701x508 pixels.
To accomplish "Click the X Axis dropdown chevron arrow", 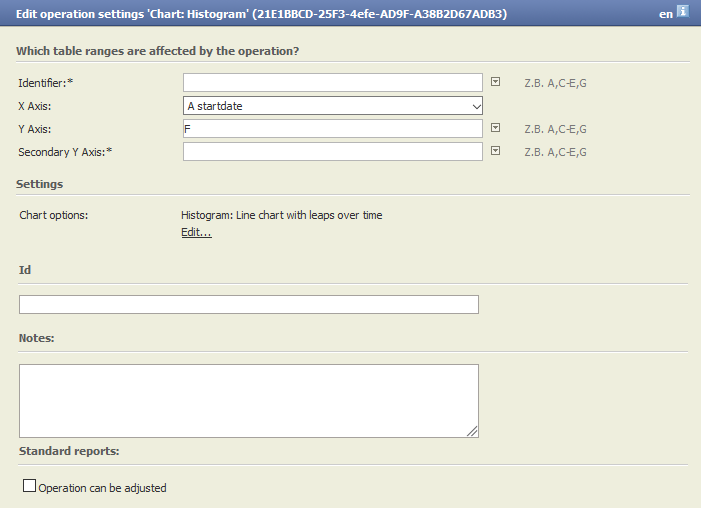I will point(477,106).
